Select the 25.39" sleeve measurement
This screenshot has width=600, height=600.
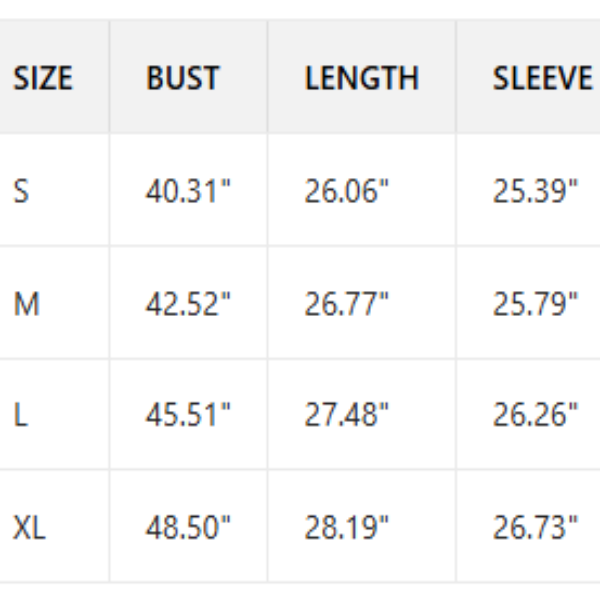tap(535, 191)
